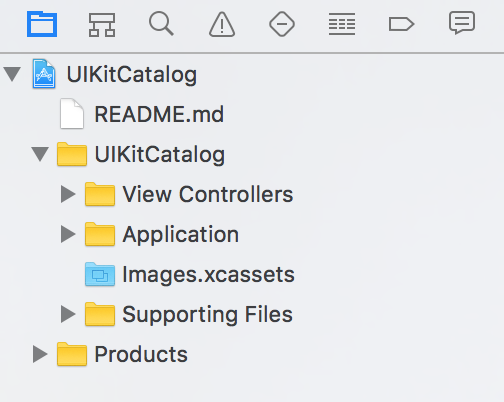Viewport: 504px width, 402px height.
Task: Expand the View Controllers group
Action: (68, 194)
